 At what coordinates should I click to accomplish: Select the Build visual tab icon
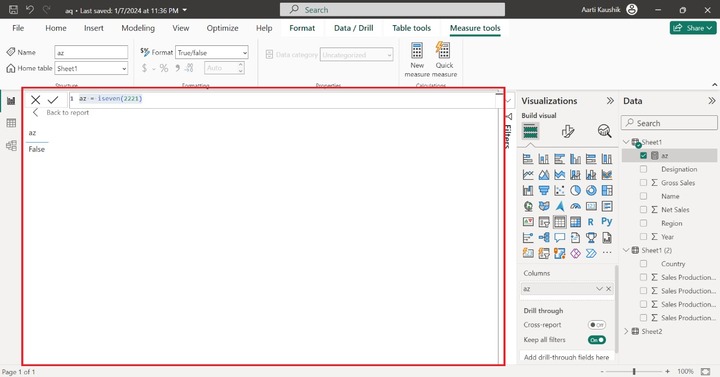[x=530, y=132]
